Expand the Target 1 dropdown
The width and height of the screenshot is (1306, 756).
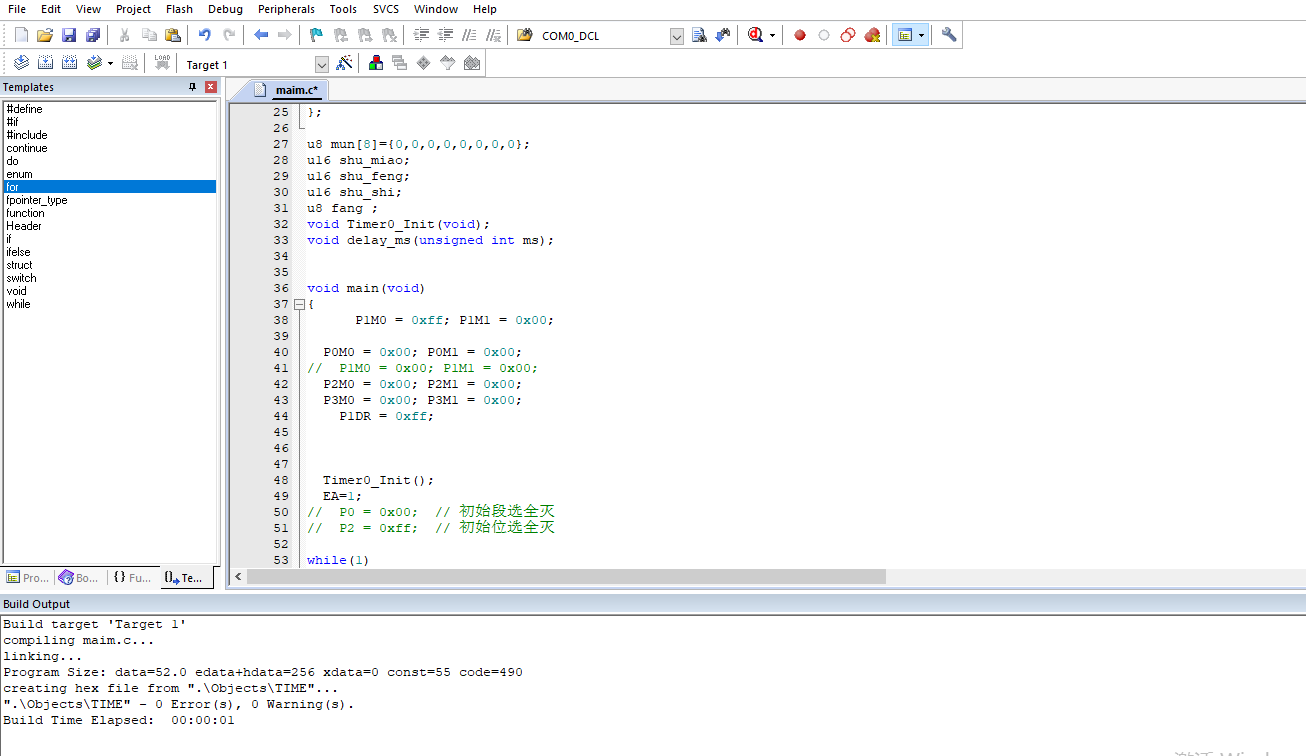point(322,64)
